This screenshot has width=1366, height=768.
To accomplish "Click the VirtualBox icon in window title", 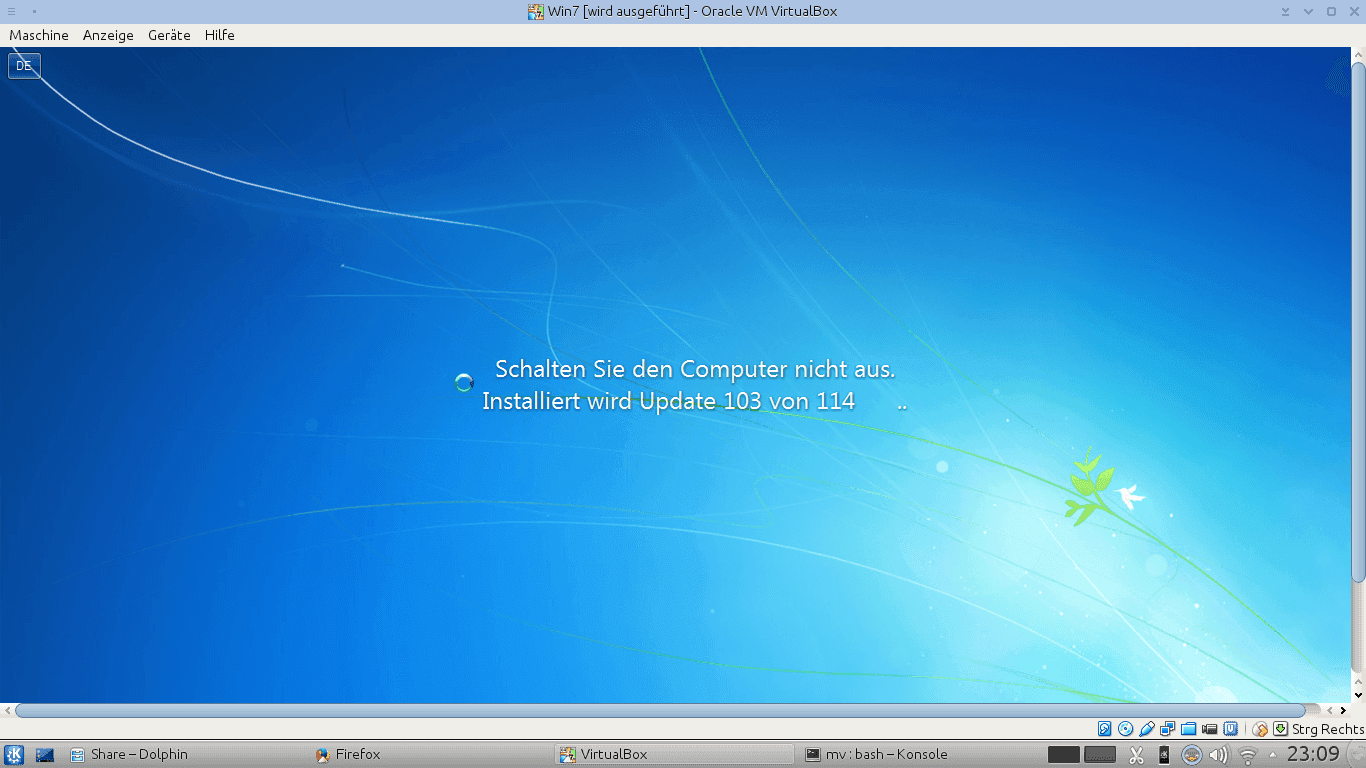I will coord(536,12).
